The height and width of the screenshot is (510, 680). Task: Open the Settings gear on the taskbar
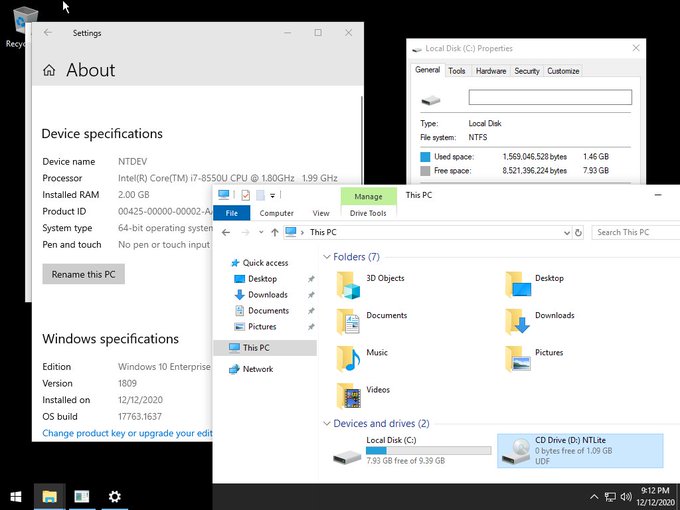[114, 497]
